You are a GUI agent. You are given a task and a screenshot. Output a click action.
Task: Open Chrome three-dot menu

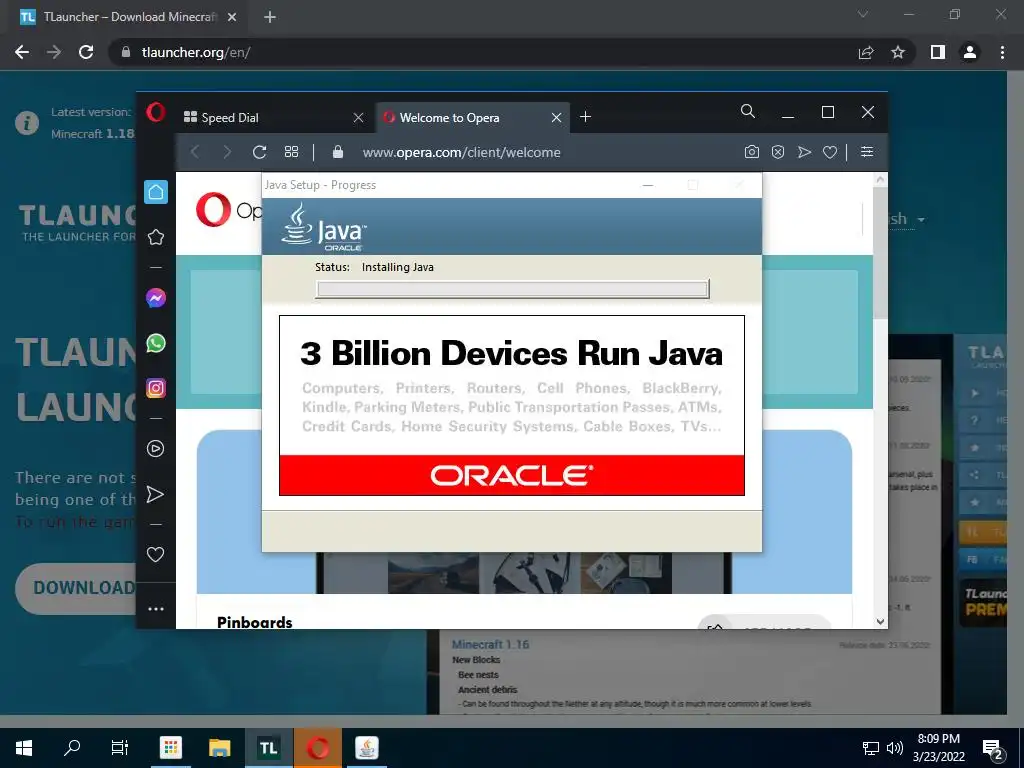[x=1002, y=52]
